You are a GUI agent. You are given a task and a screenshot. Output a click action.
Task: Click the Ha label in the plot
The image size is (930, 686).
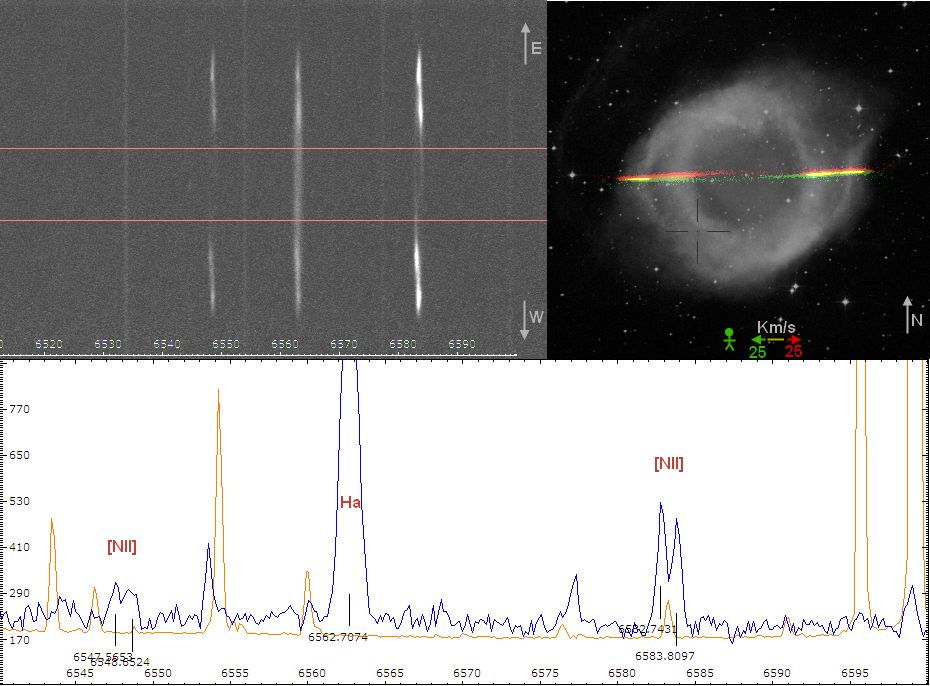[349, 502]
